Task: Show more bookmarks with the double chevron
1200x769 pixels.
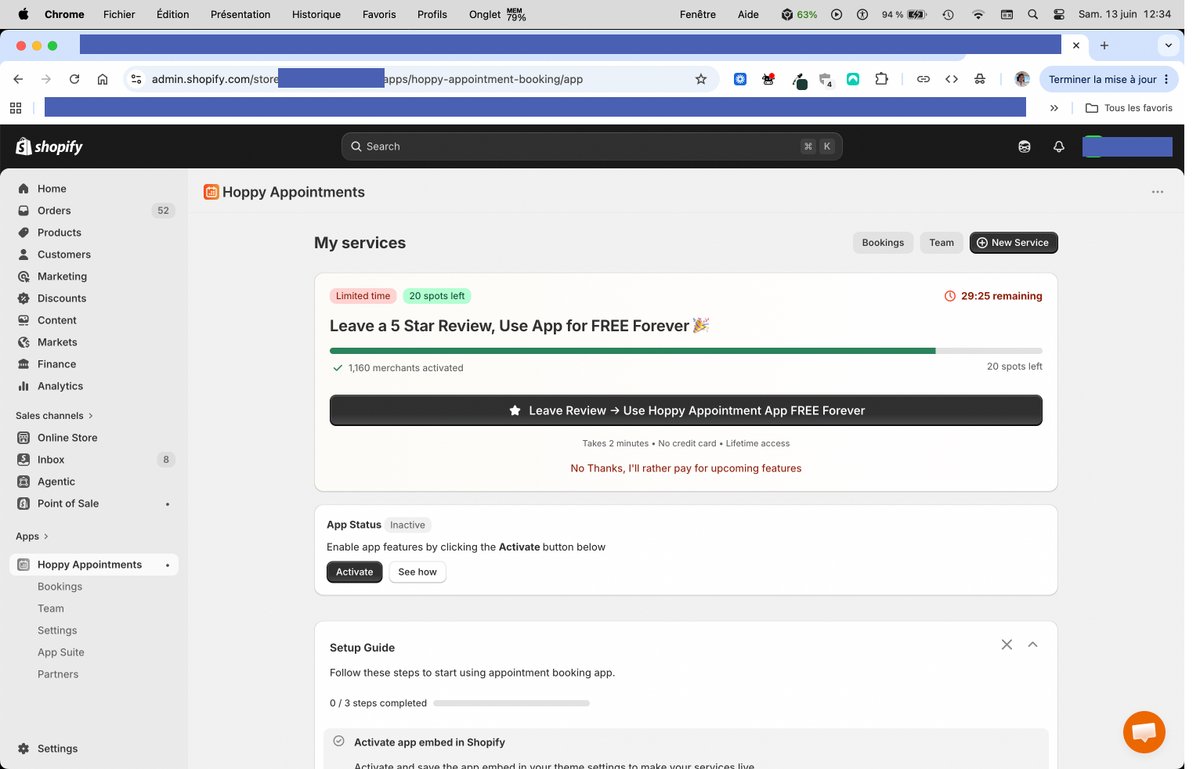Action: point(1054,108)
